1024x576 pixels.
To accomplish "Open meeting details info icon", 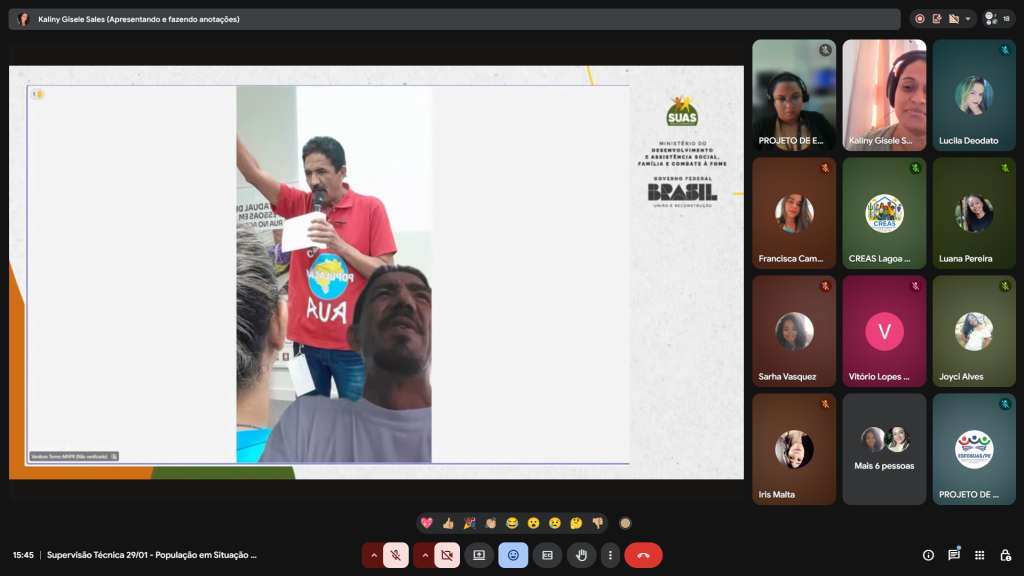I will click(x=928, y=555).
